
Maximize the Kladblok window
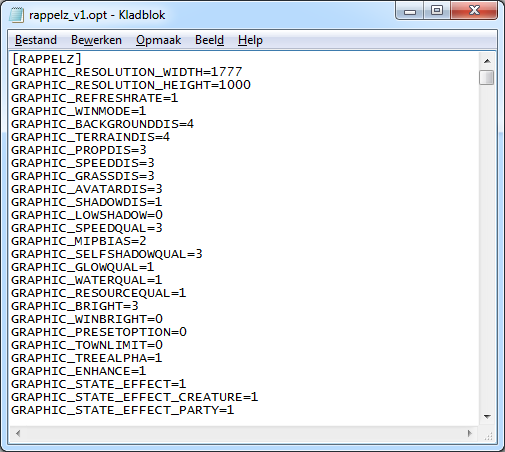(x=437, y=11)
